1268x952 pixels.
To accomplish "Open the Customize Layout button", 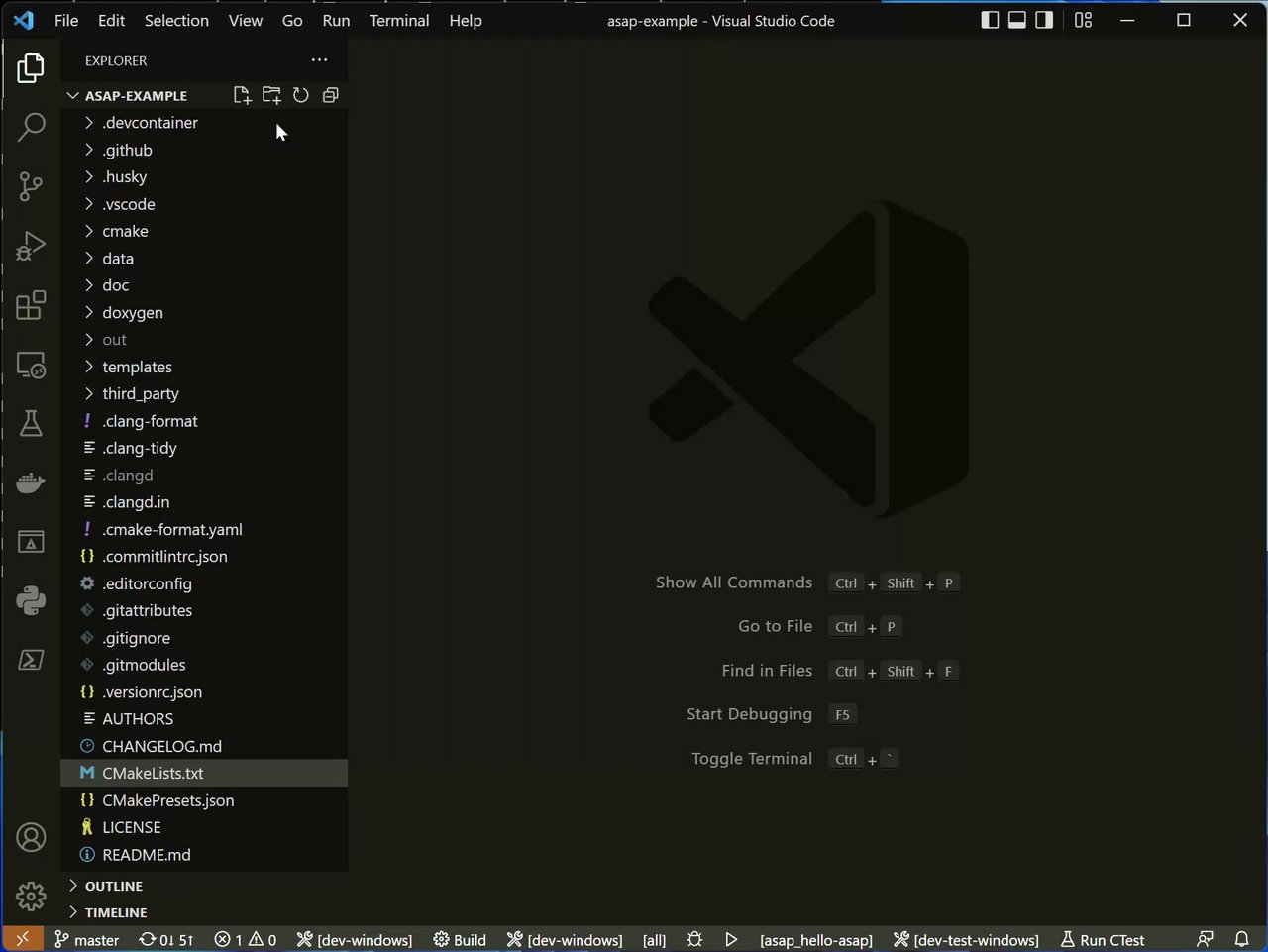I will coord(1083,20).
